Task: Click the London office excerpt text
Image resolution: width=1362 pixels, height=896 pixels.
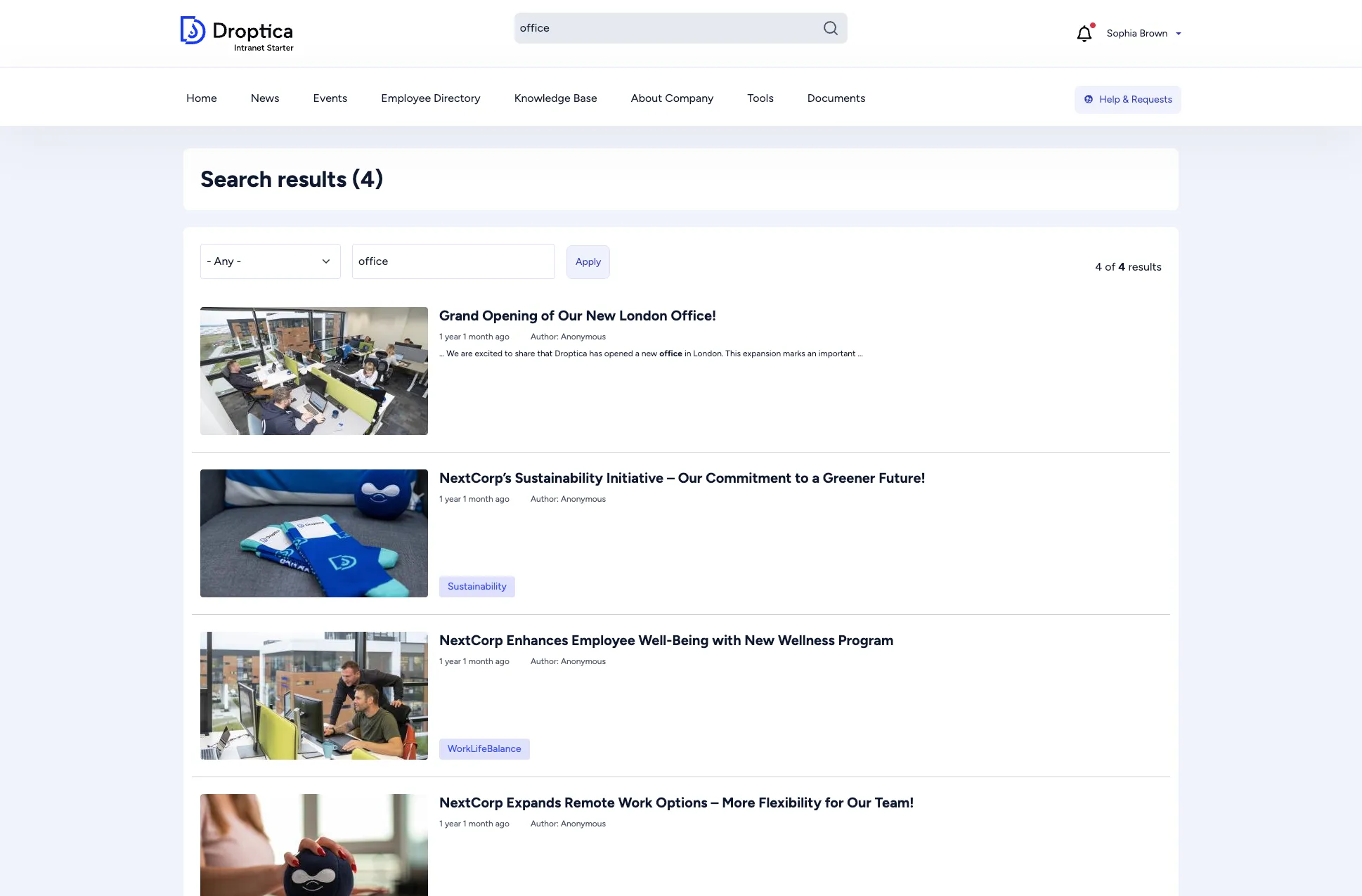Action: pos(651,353)
